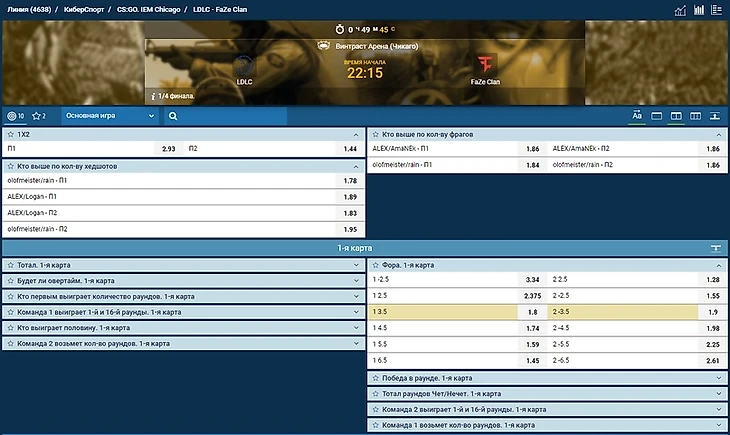Collapse the Кто выше по кол-ву фрагов section

[x=720, y=133]
